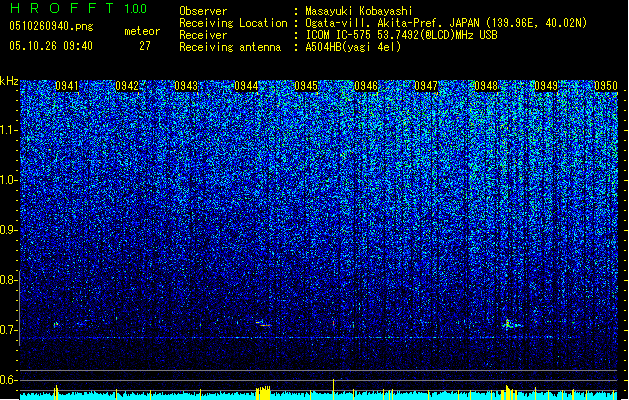
Task: Click the kHz axis unit label
Action: click(9, 81)
